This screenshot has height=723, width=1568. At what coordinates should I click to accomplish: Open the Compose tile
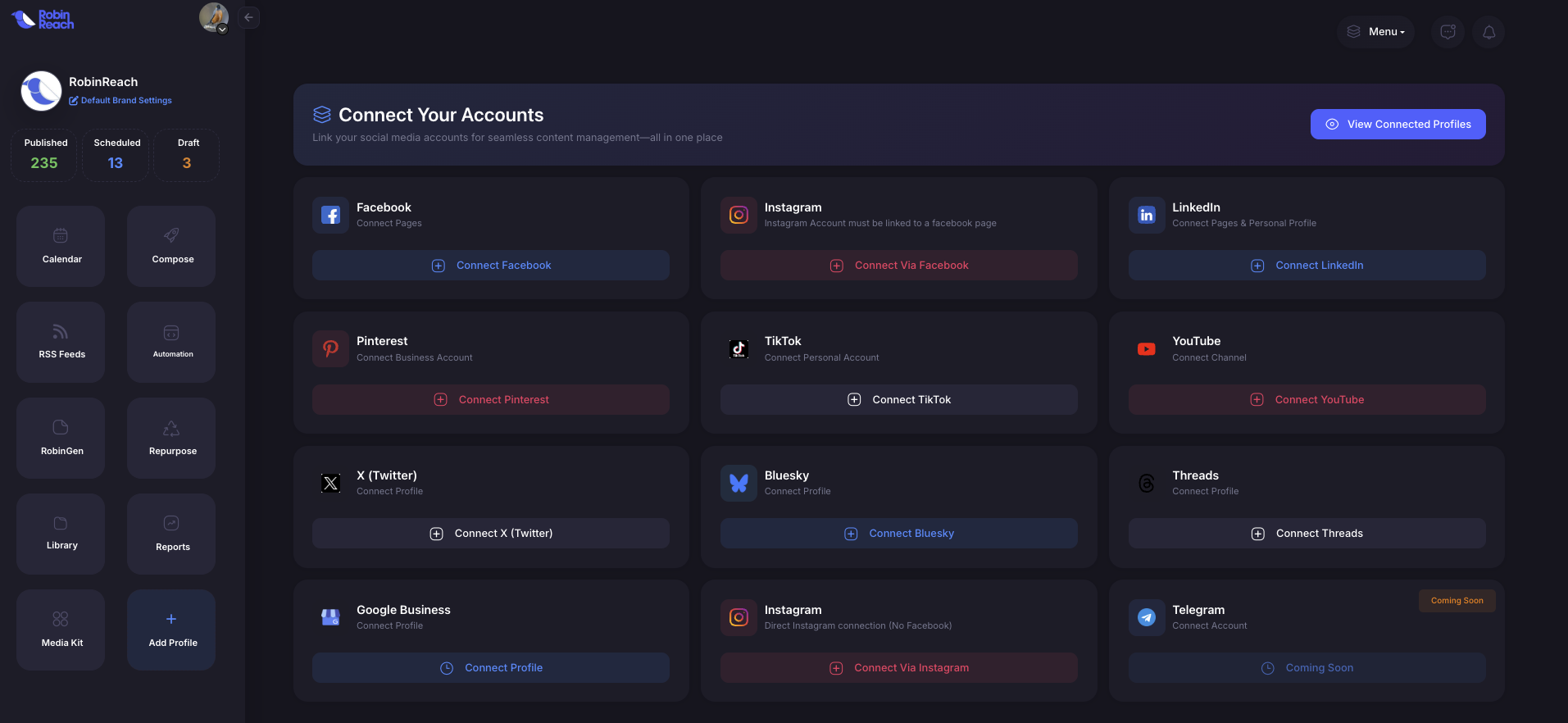point(171,246)
